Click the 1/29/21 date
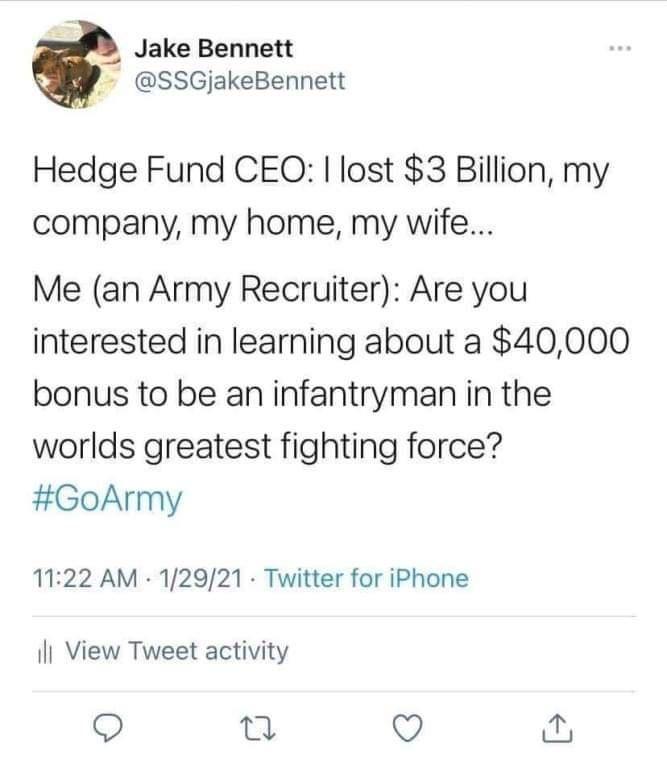 click(200, 578)
